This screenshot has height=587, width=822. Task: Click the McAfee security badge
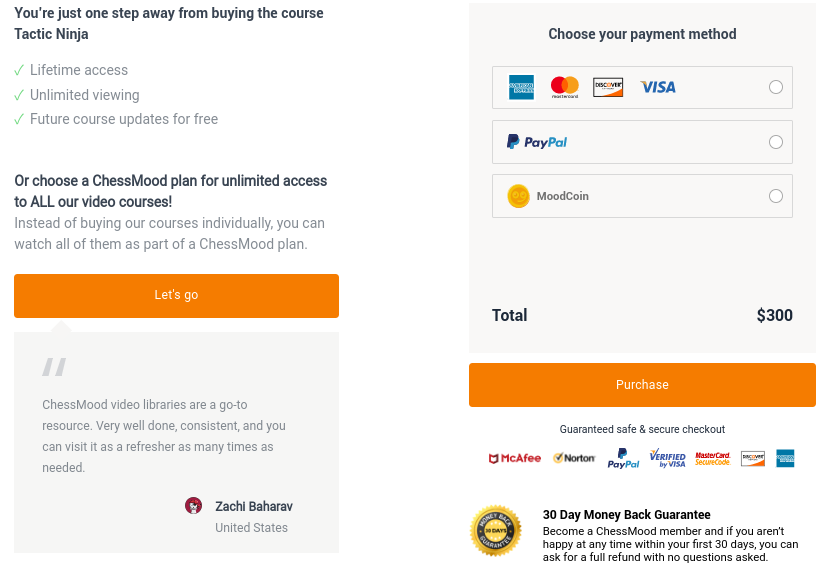(515, 459)
